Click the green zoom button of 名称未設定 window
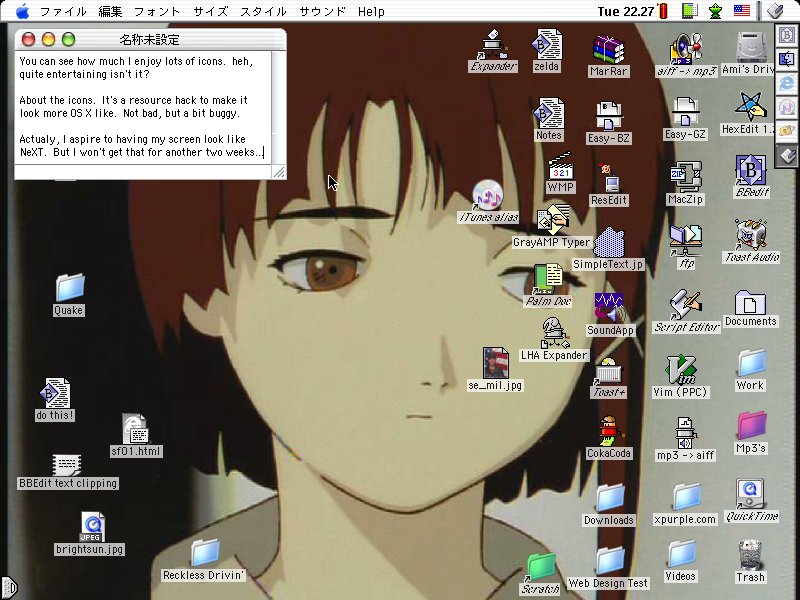800x600 pixels. [x=68, y=39]
